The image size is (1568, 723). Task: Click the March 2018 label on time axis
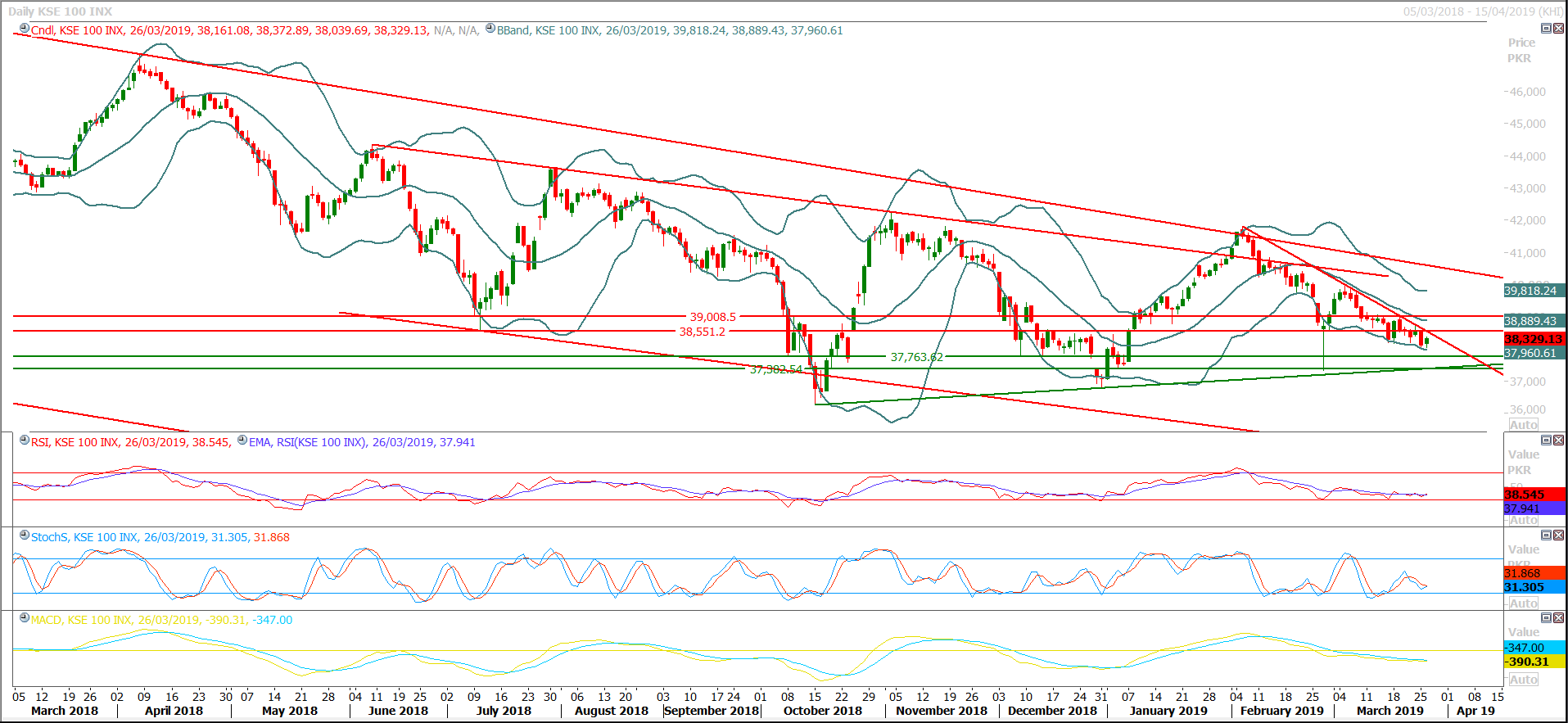coord(65,711)
